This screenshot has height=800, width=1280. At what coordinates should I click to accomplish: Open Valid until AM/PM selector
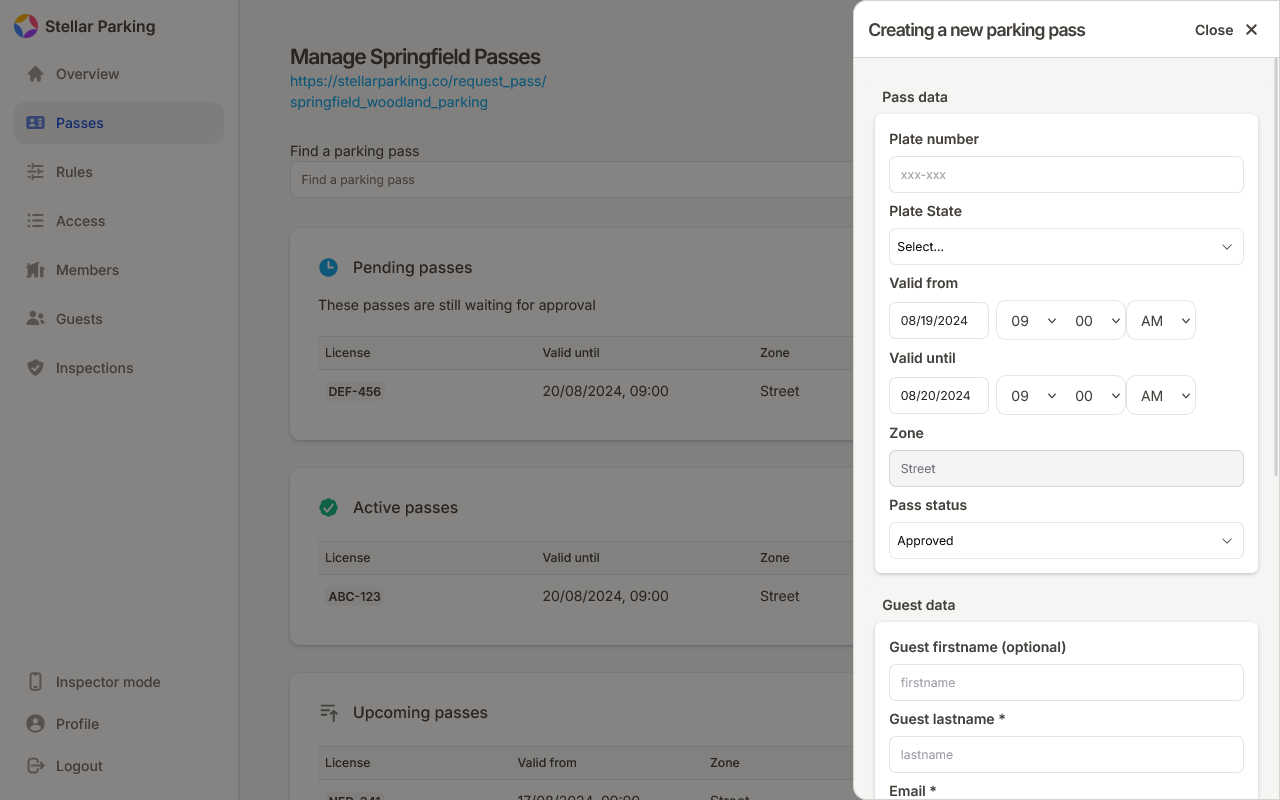(1161, 396)
